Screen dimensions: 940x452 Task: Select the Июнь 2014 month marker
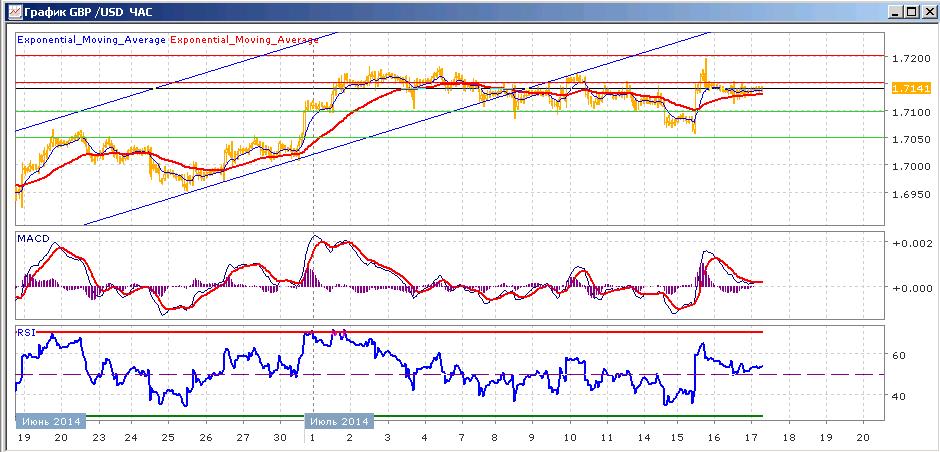point(50,421)
